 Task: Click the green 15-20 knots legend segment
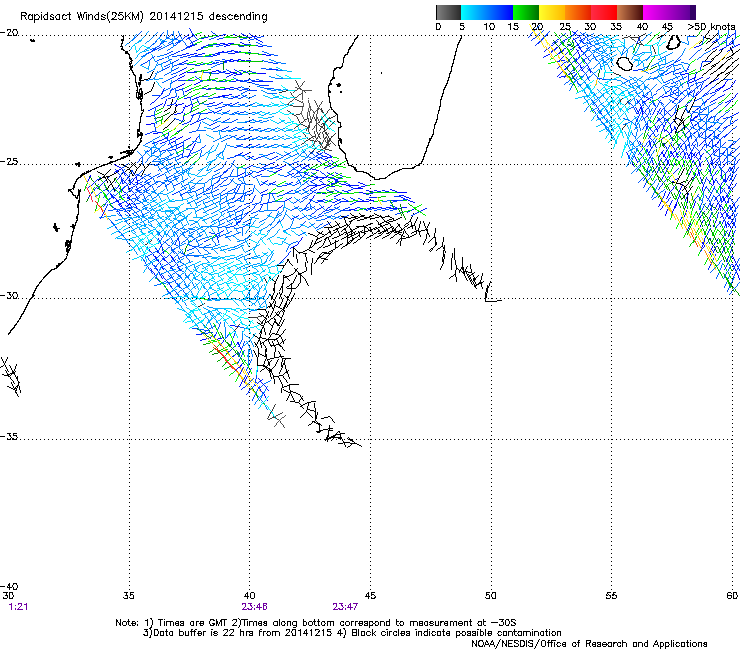pos(526,12)
